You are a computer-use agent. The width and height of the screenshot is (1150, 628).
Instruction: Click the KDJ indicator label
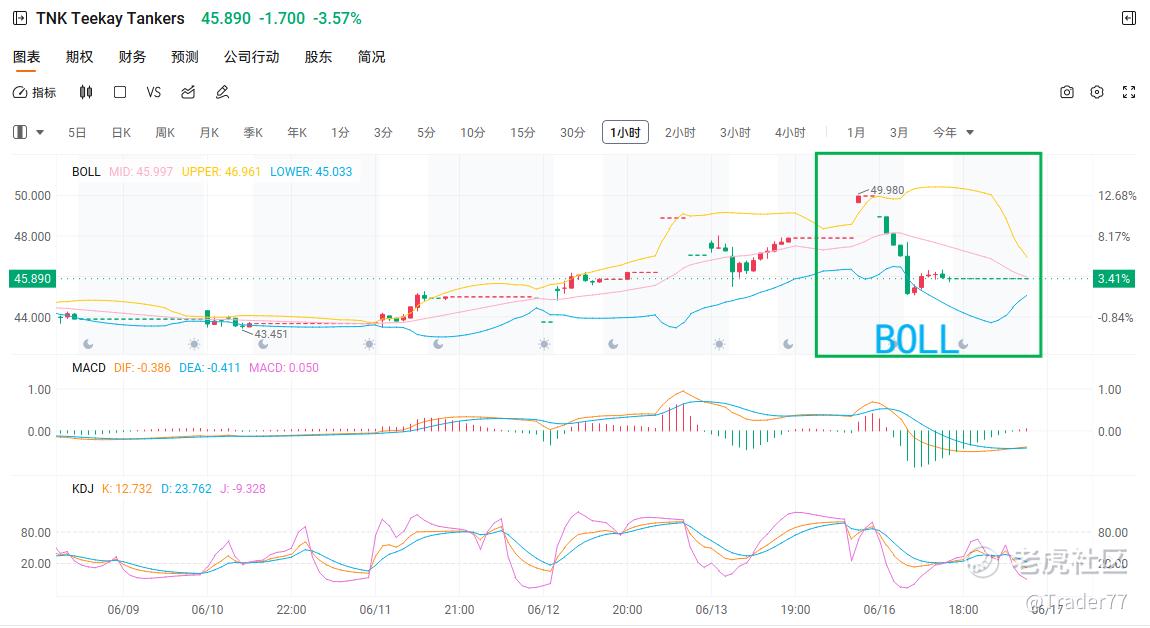click(x=83, y=489)
